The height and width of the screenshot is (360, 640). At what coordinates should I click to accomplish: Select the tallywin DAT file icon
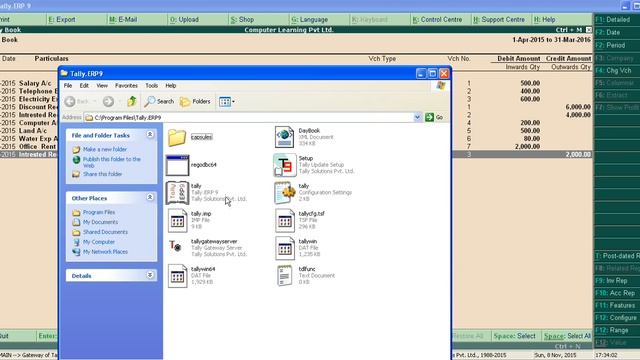(284, 248)
